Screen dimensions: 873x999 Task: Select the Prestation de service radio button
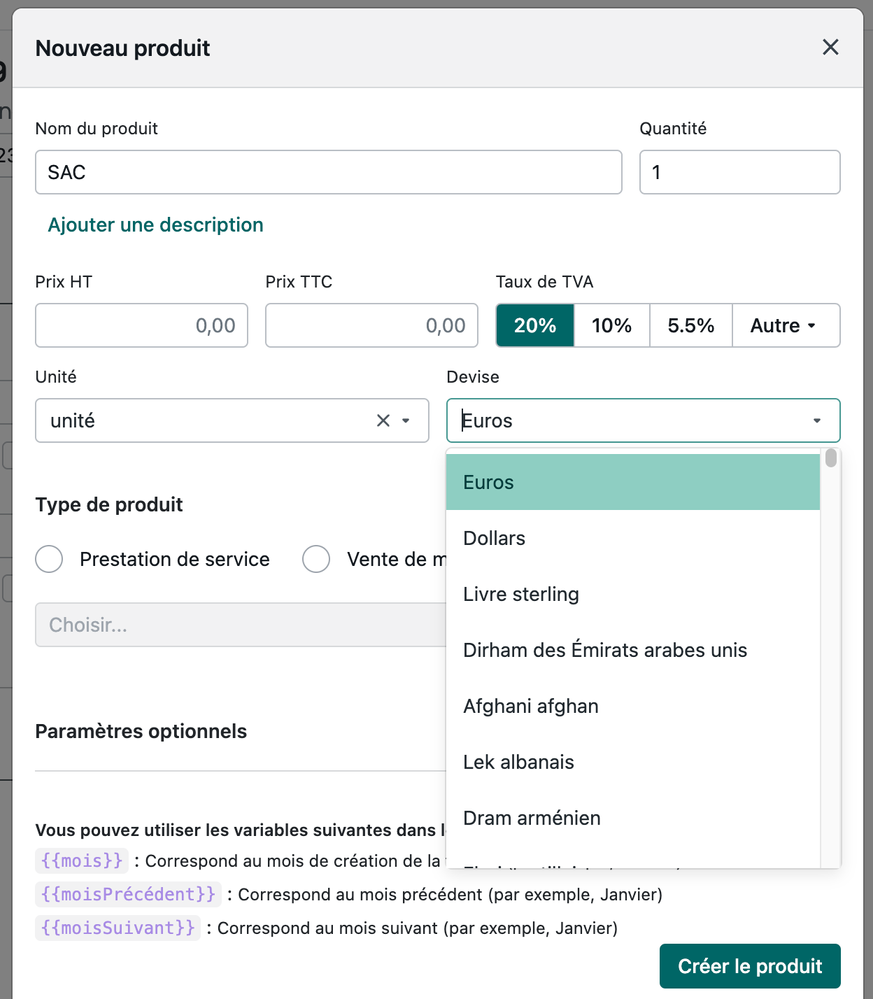click(x=50, y=559)
